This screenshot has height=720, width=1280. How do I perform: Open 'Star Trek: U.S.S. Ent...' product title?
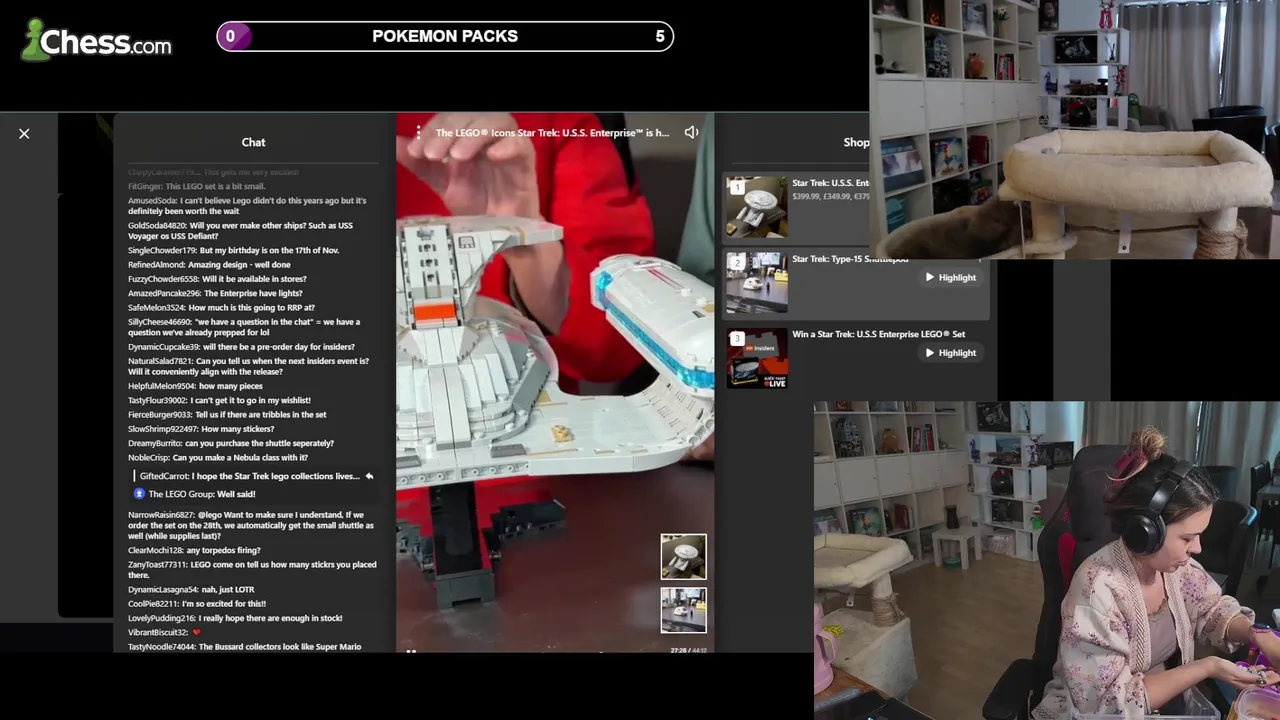pos(830,183)
